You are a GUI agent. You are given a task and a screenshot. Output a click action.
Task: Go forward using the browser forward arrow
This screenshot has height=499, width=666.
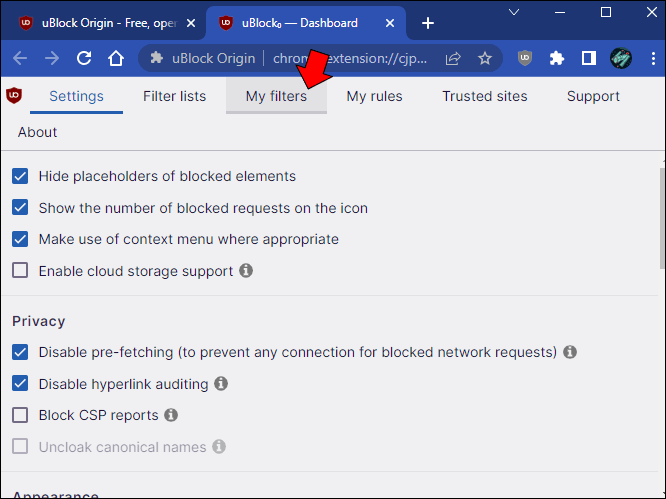coord(52,58)
